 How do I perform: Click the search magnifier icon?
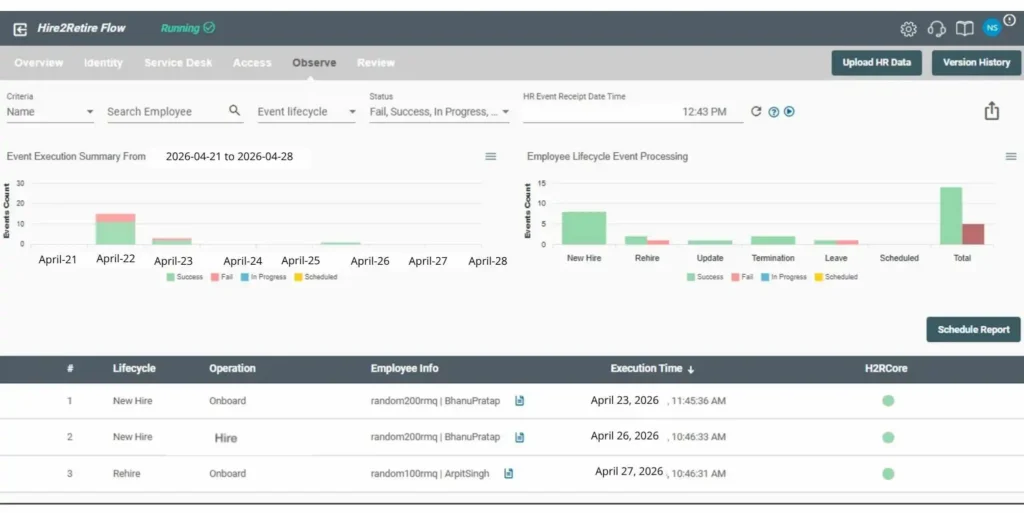point(234,111)
